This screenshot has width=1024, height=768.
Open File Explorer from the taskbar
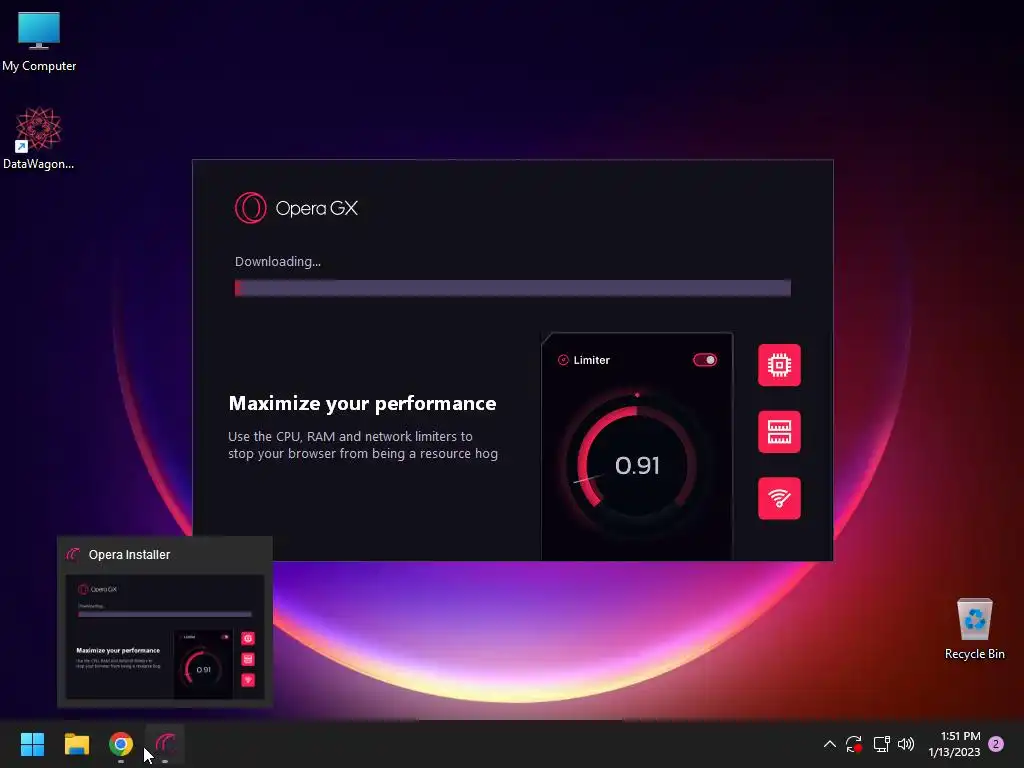pos(76,744)
